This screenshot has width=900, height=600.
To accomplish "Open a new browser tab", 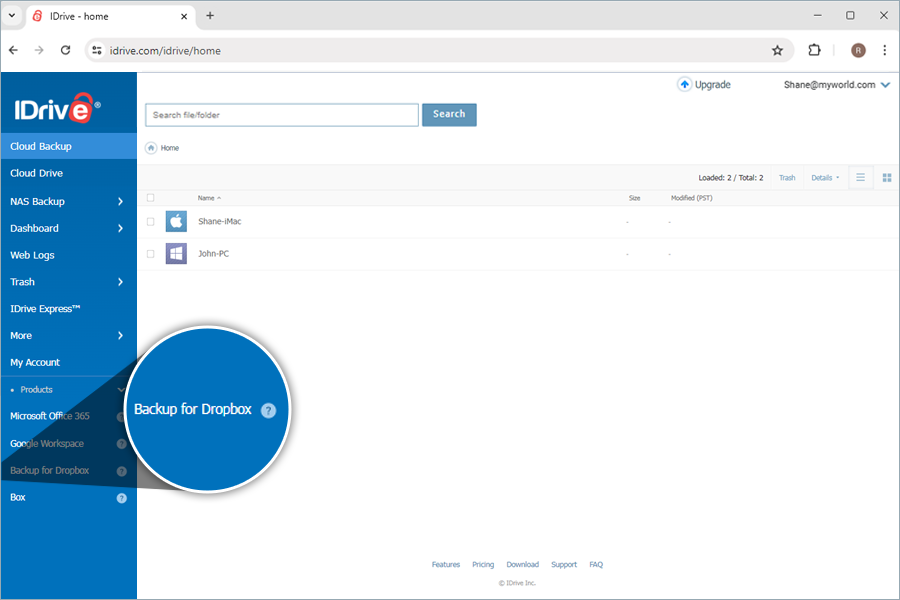I will click(x=210, y=16).
